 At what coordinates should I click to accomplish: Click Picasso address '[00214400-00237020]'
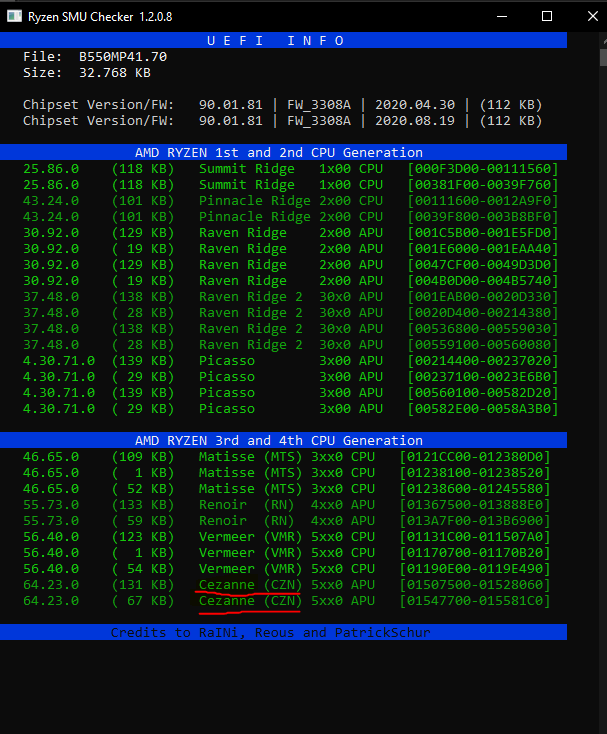tap(483, 360)
